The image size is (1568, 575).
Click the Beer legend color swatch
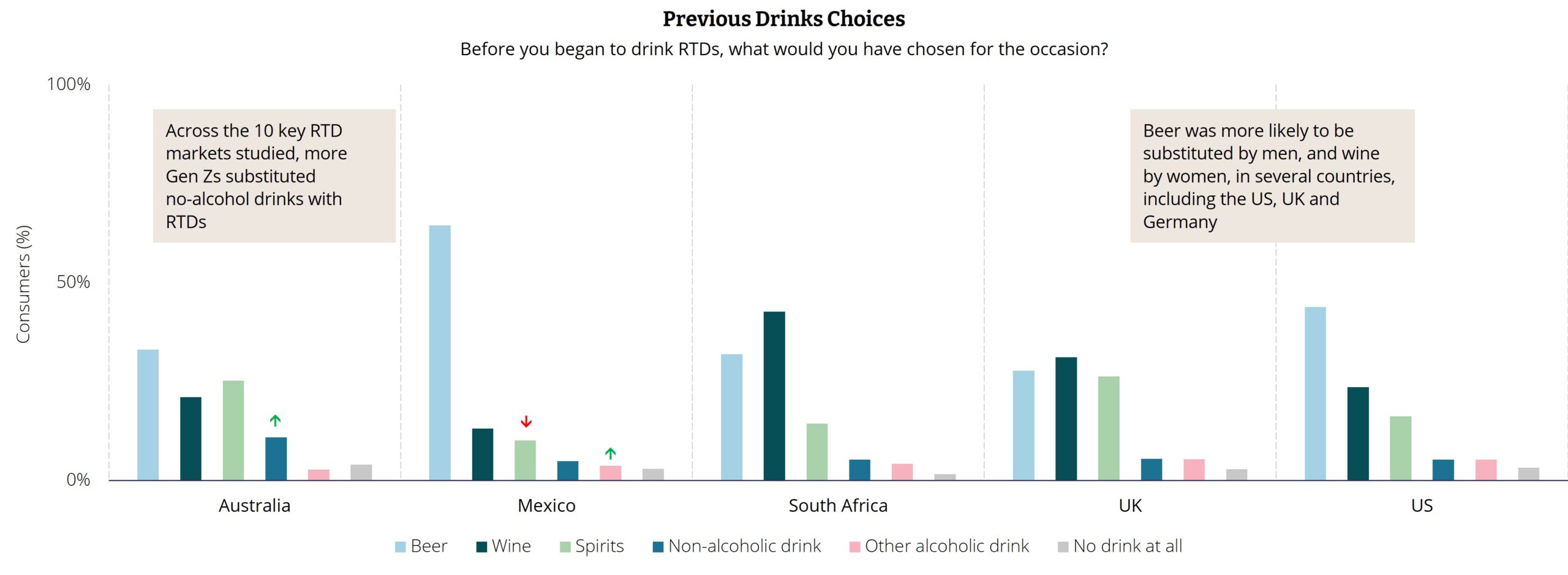click(x=401, y=547)
